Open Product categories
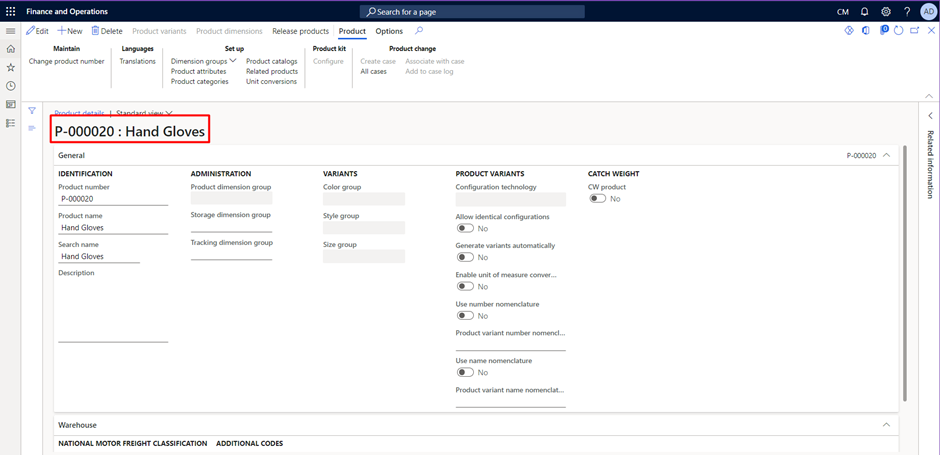 200,82
